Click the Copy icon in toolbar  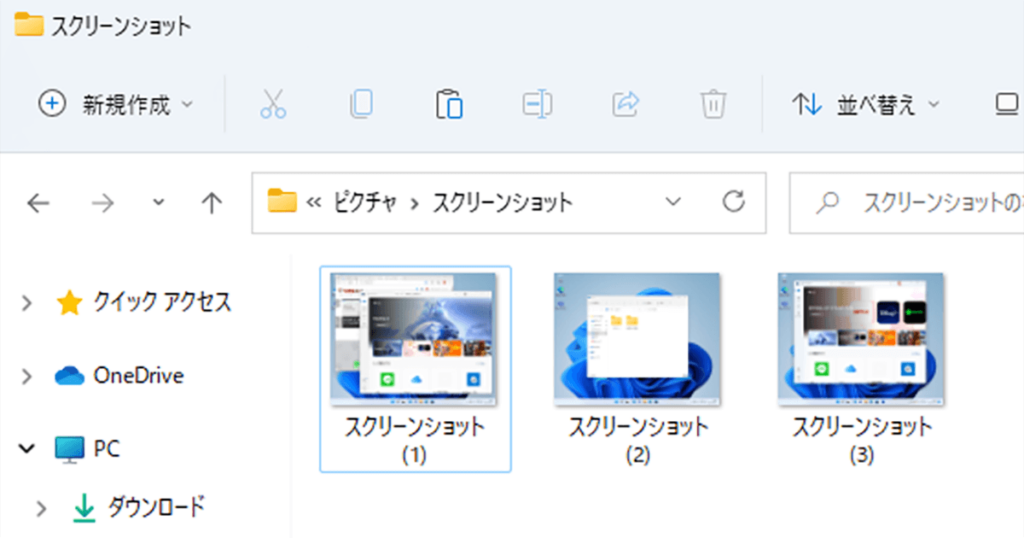[x=361, y=104]
